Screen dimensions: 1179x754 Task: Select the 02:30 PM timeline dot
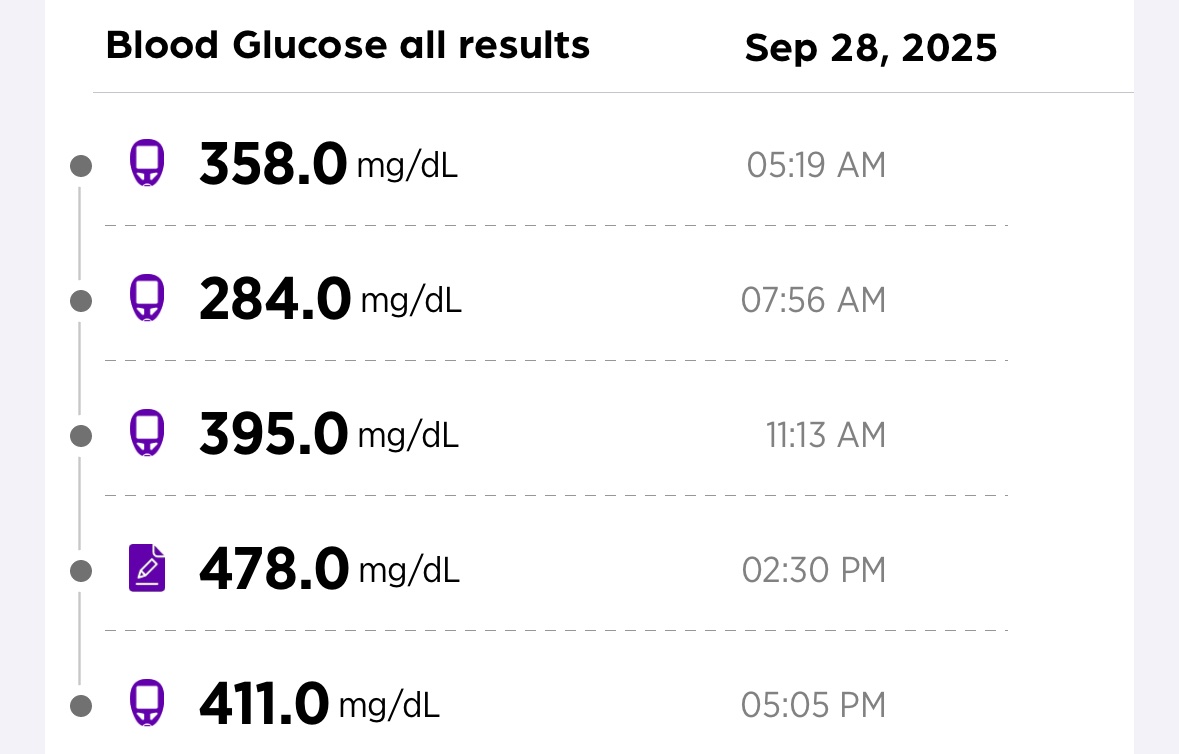(81, 571)
